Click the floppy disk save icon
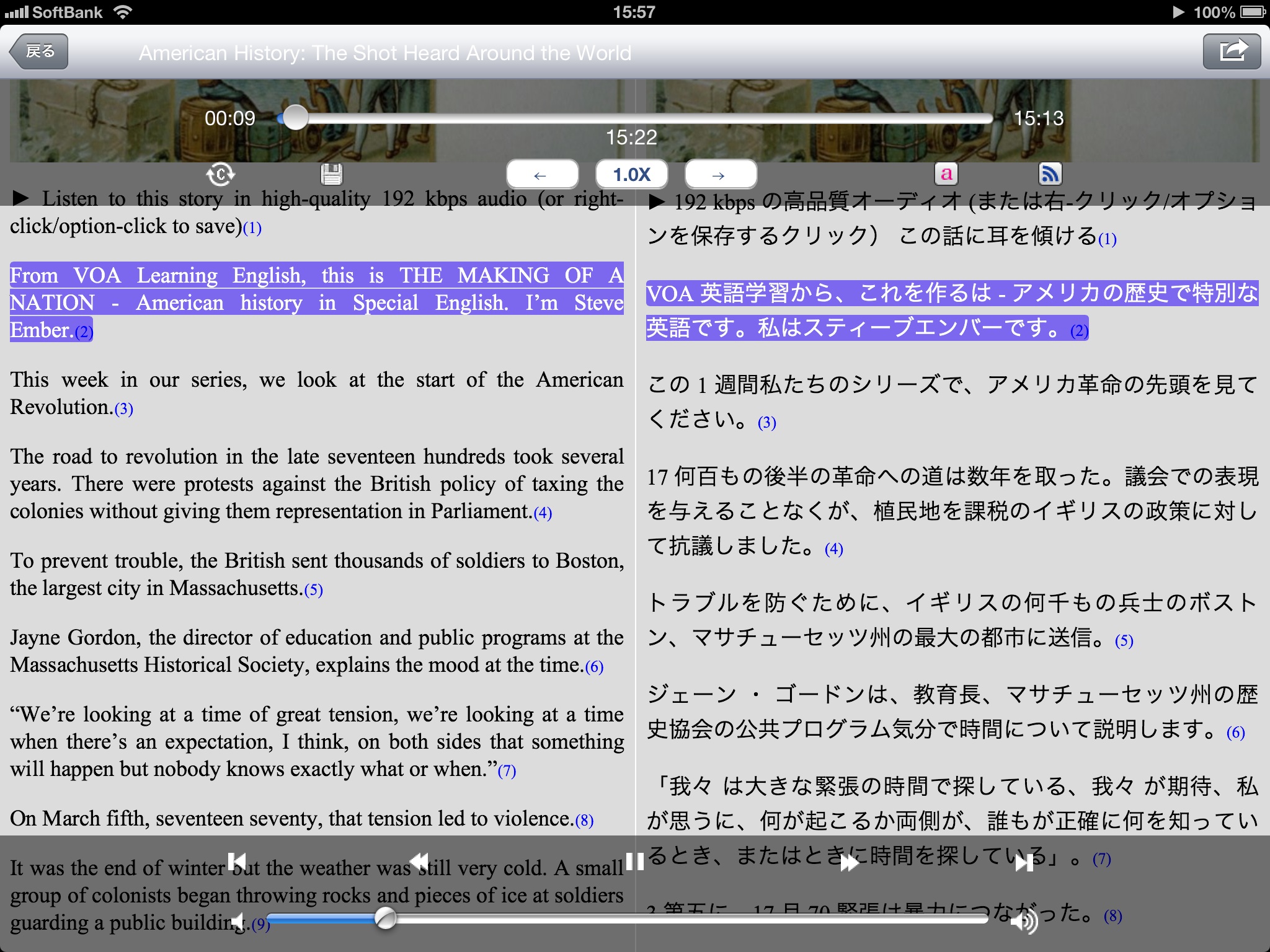 [x=332, y=175]
